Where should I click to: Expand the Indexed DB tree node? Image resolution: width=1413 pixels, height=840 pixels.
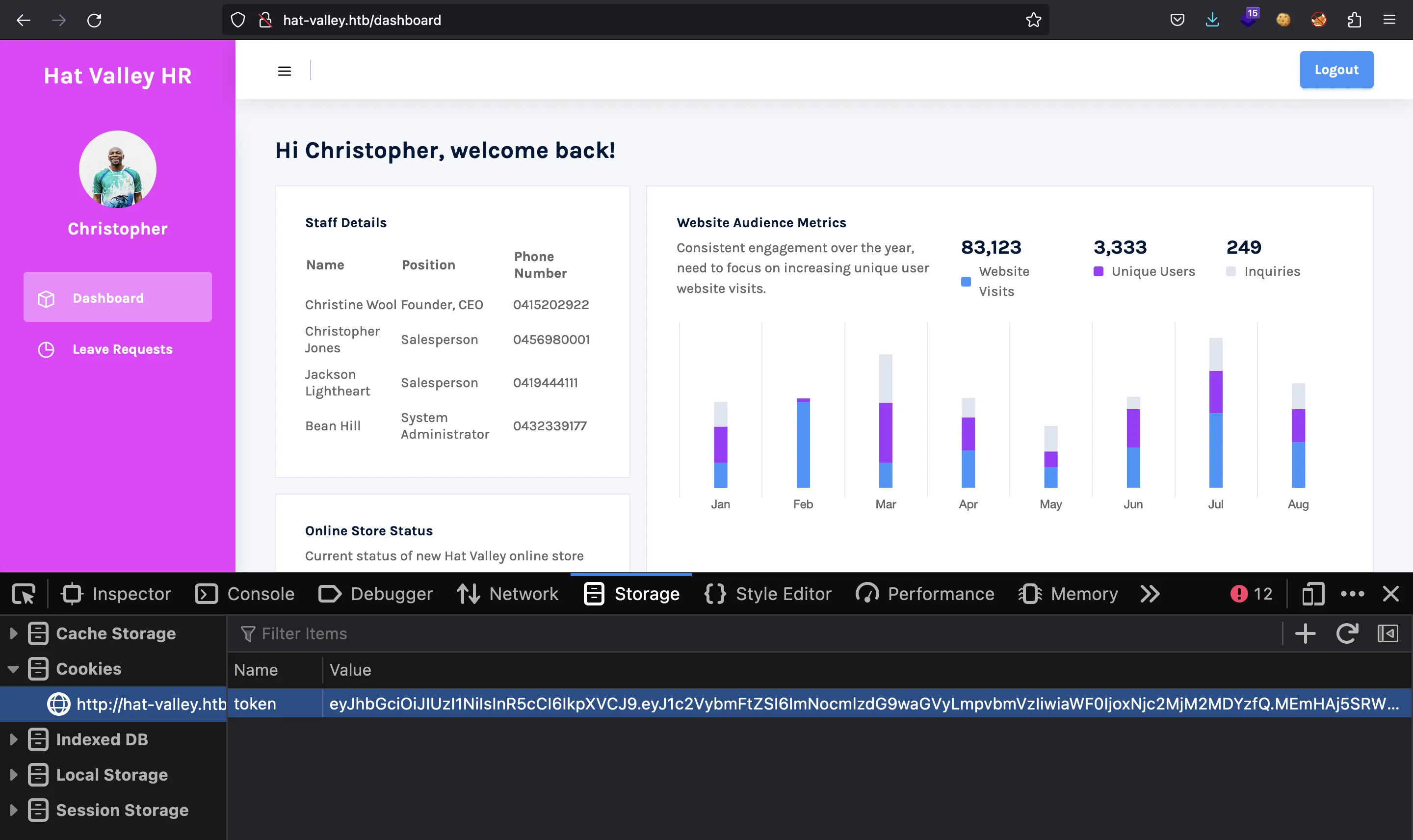(x=14, y=739)
